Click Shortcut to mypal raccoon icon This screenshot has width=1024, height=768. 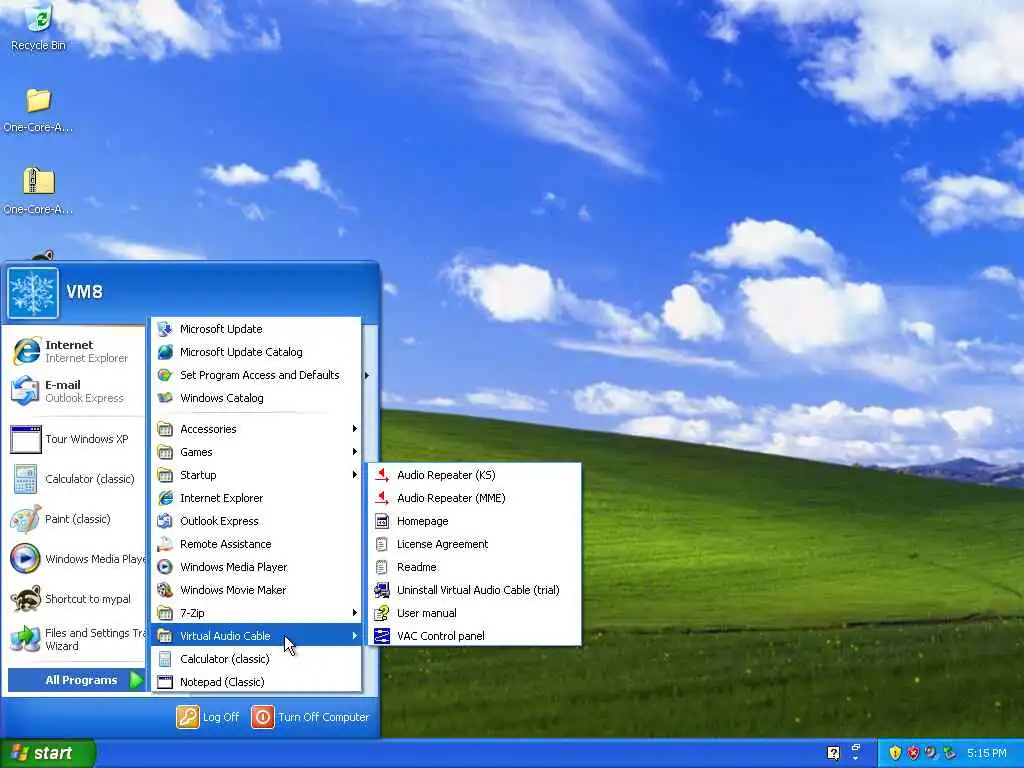[x=25, y=599]
